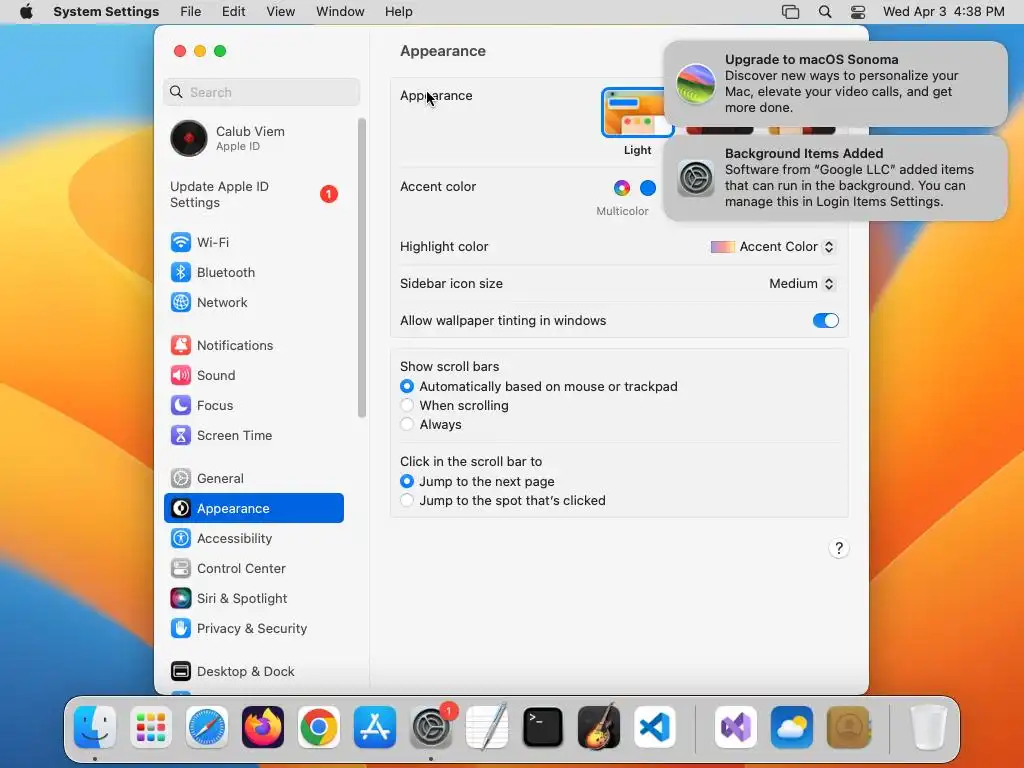
Task: Open Highlight color Accent Color dropdown
Action: click(773, 247)
